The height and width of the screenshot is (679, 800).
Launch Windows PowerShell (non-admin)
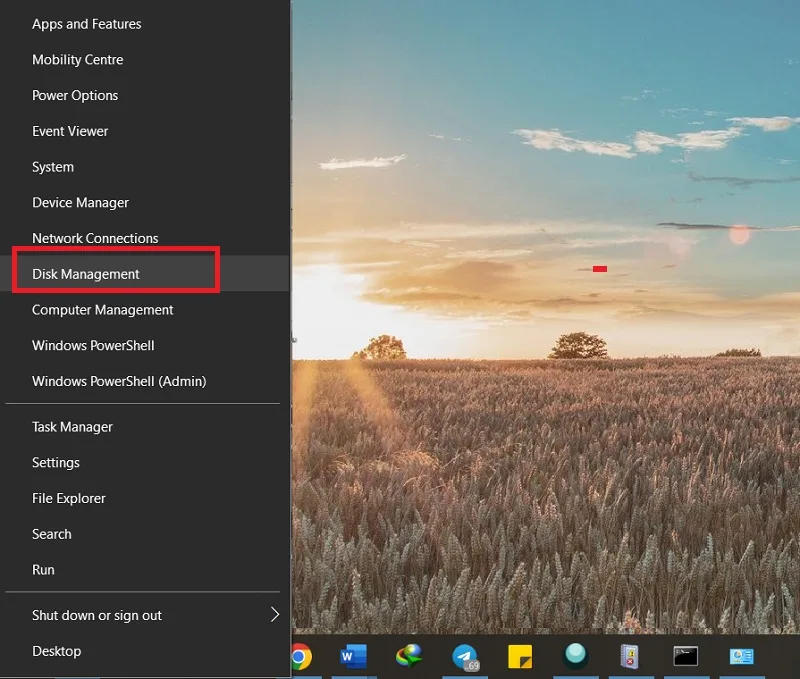[x=145, y=345]
